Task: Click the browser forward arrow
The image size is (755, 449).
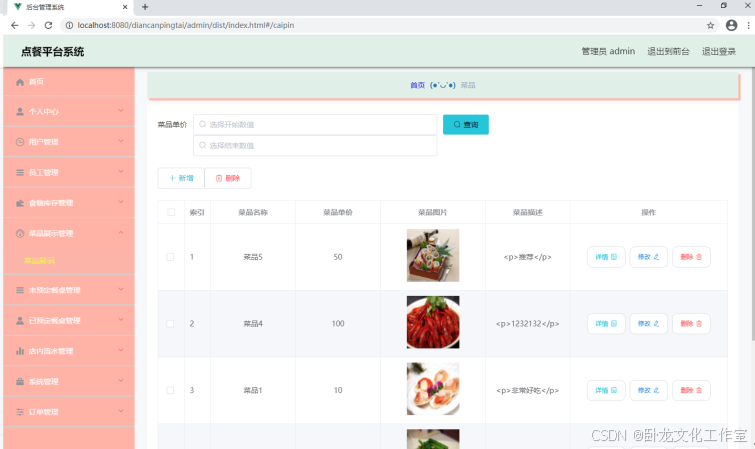Action: [x=32, y=25]
